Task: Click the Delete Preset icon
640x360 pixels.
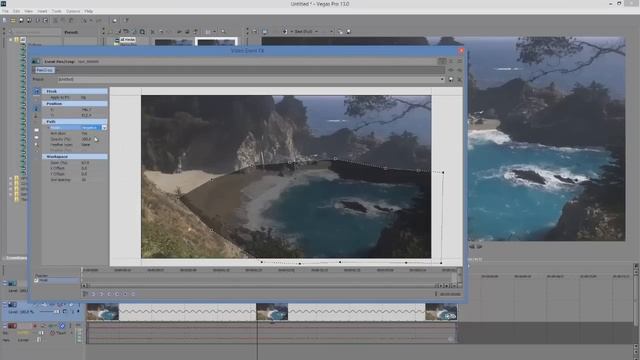Action: click(x=459, y=79)
